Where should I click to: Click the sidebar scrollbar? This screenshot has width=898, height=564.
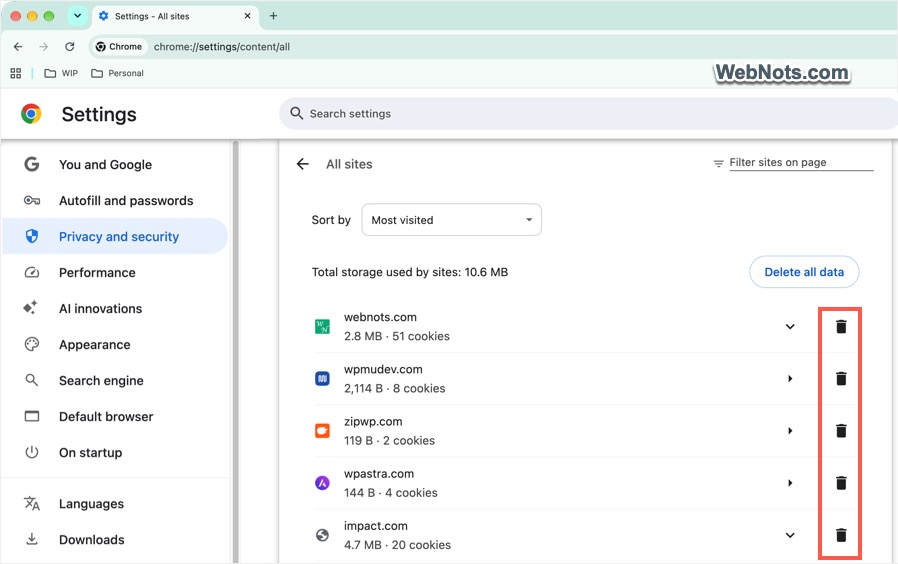click(235, 352)
